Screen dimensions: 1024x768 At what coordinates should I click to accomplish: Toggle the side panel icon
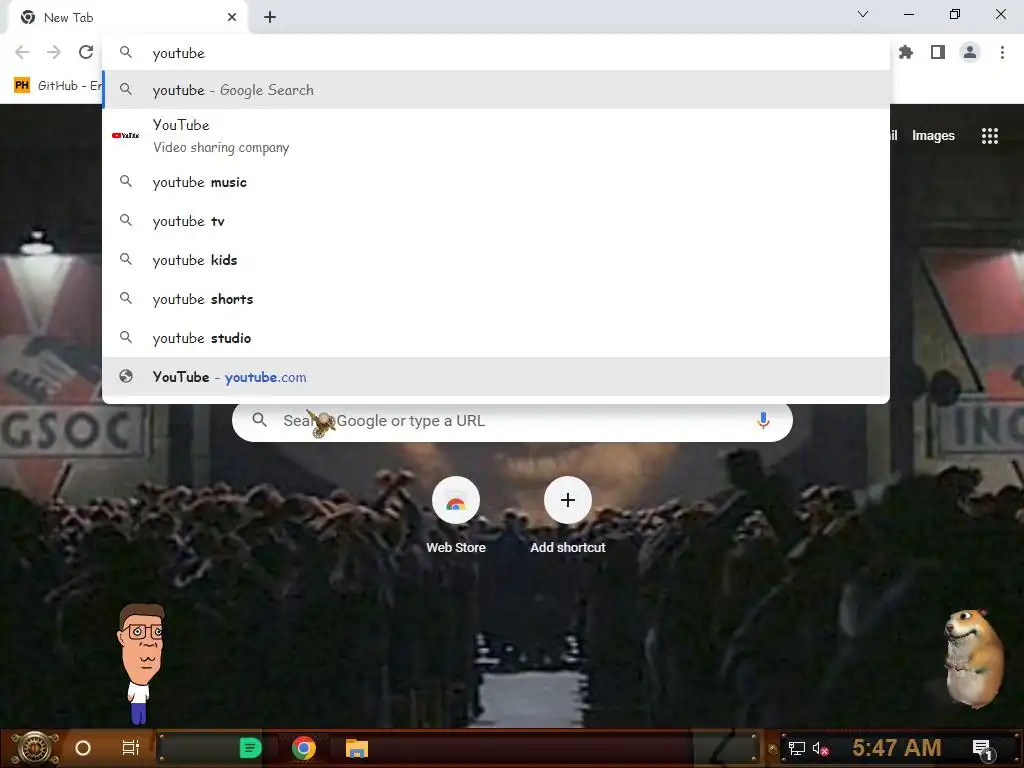click(x=938, y=52)
